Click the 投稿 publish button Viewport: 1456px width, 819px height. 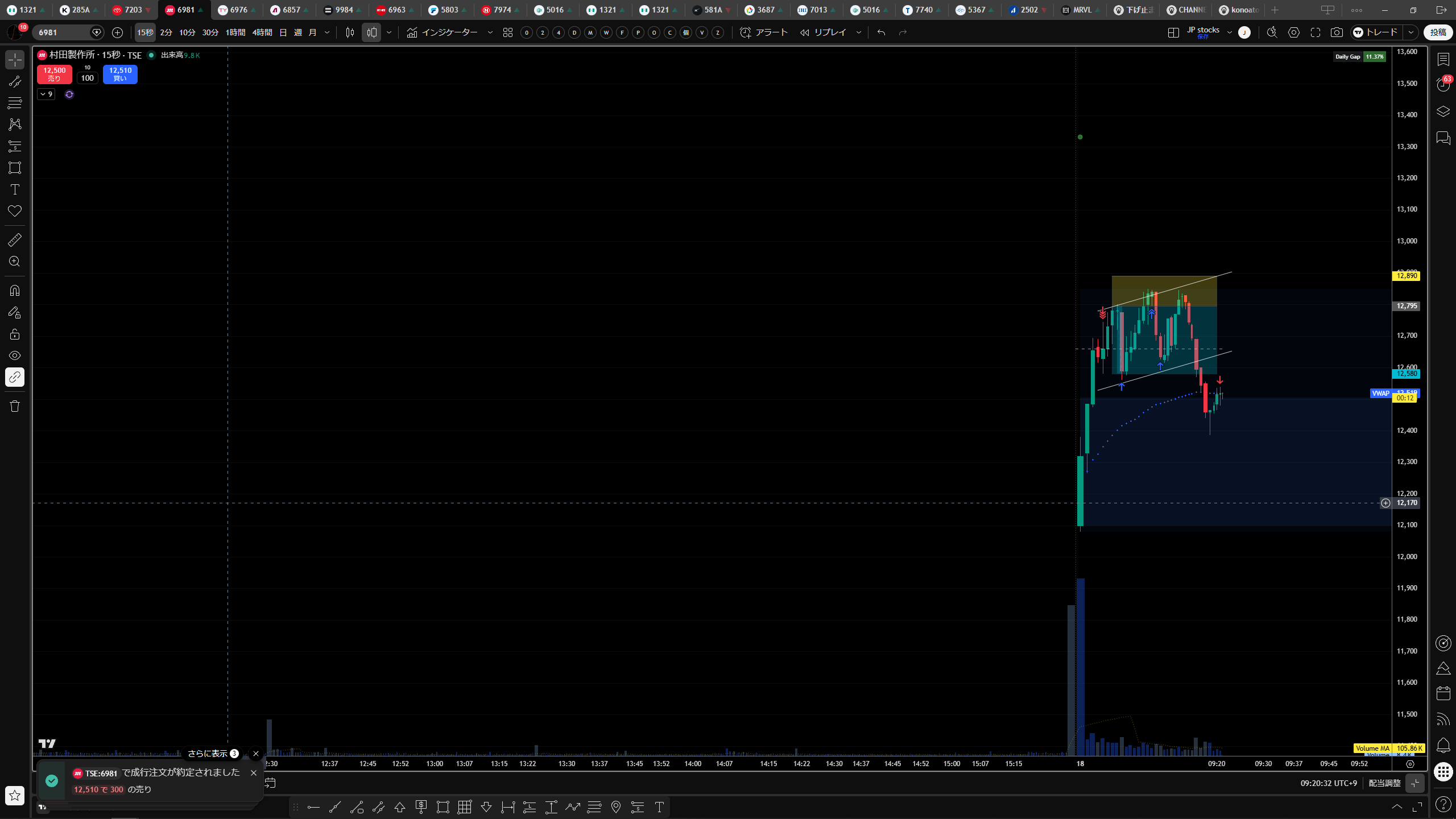point(1438,33)
